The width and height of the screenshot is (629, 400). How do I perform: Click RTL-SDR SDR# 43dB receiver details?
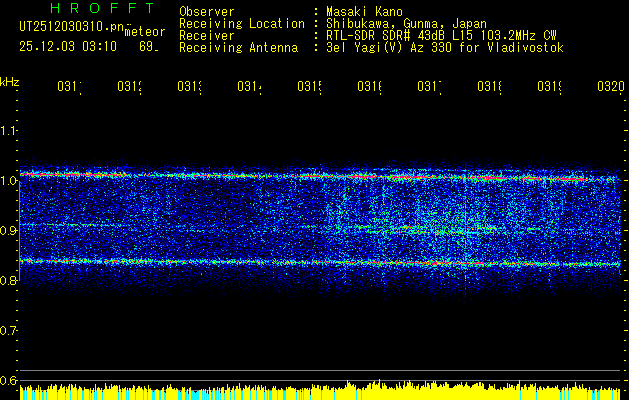point(441,36)
